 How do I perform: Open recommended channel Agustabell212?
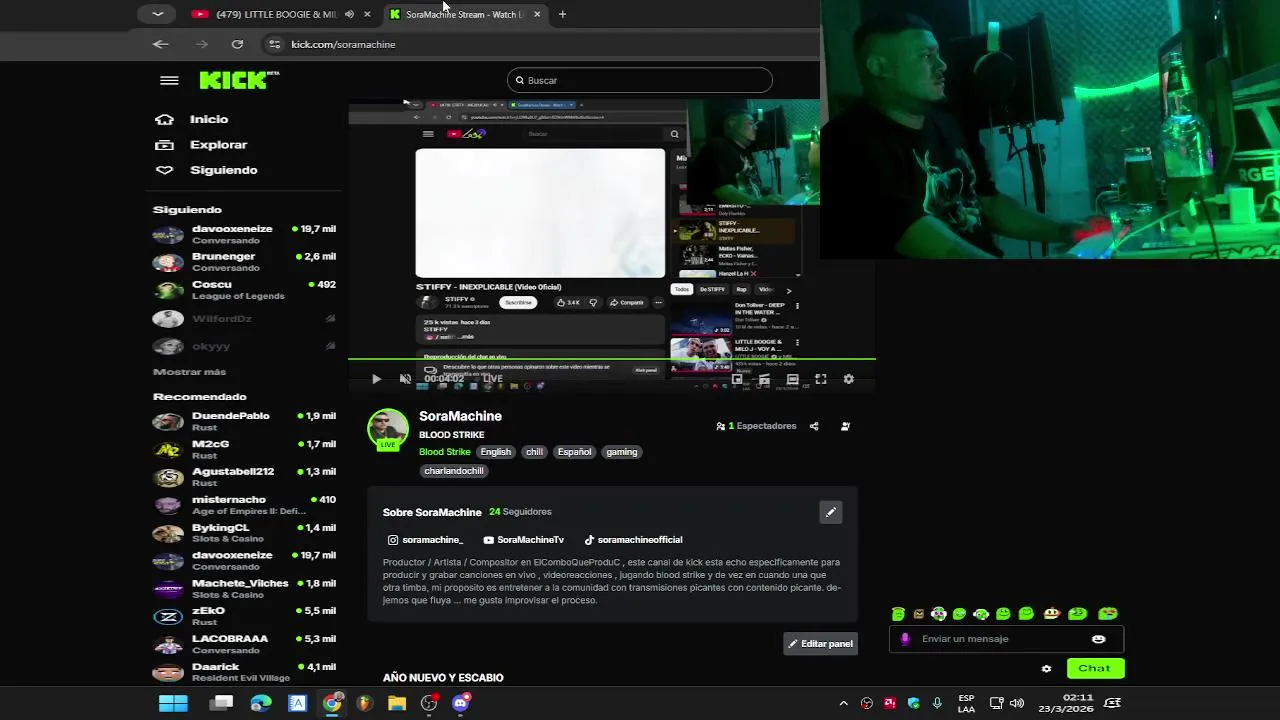point(244,477)
